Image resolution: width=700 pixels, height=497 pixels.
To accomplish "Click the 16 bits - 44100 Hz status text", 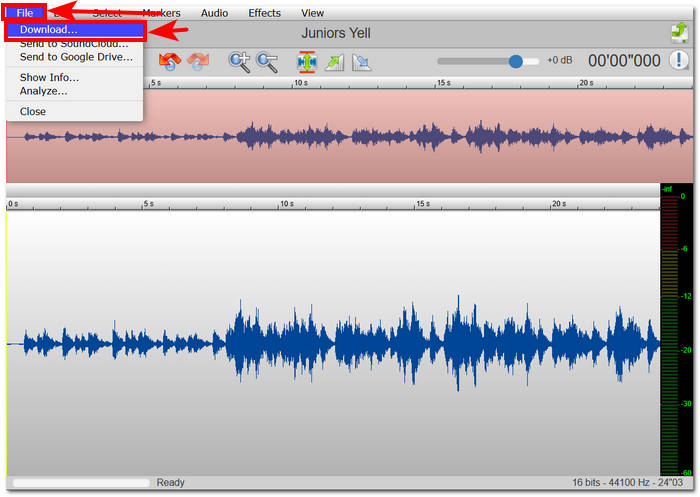I will pyautogui.click(x=627, y=483).
